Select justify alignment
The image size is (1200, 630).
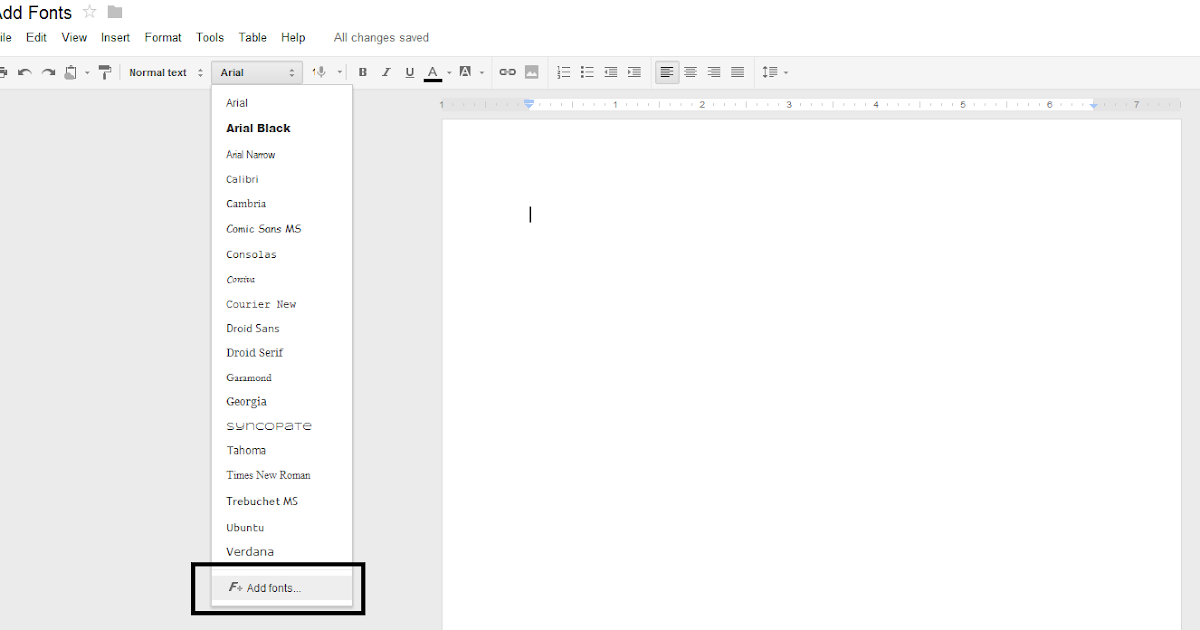click(737, 72)
